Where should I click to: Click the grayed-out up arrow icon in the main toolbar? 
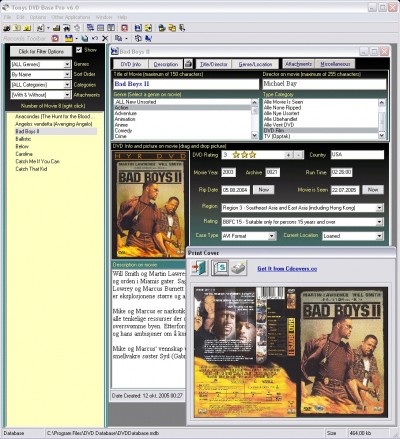(x=77, y=28)
